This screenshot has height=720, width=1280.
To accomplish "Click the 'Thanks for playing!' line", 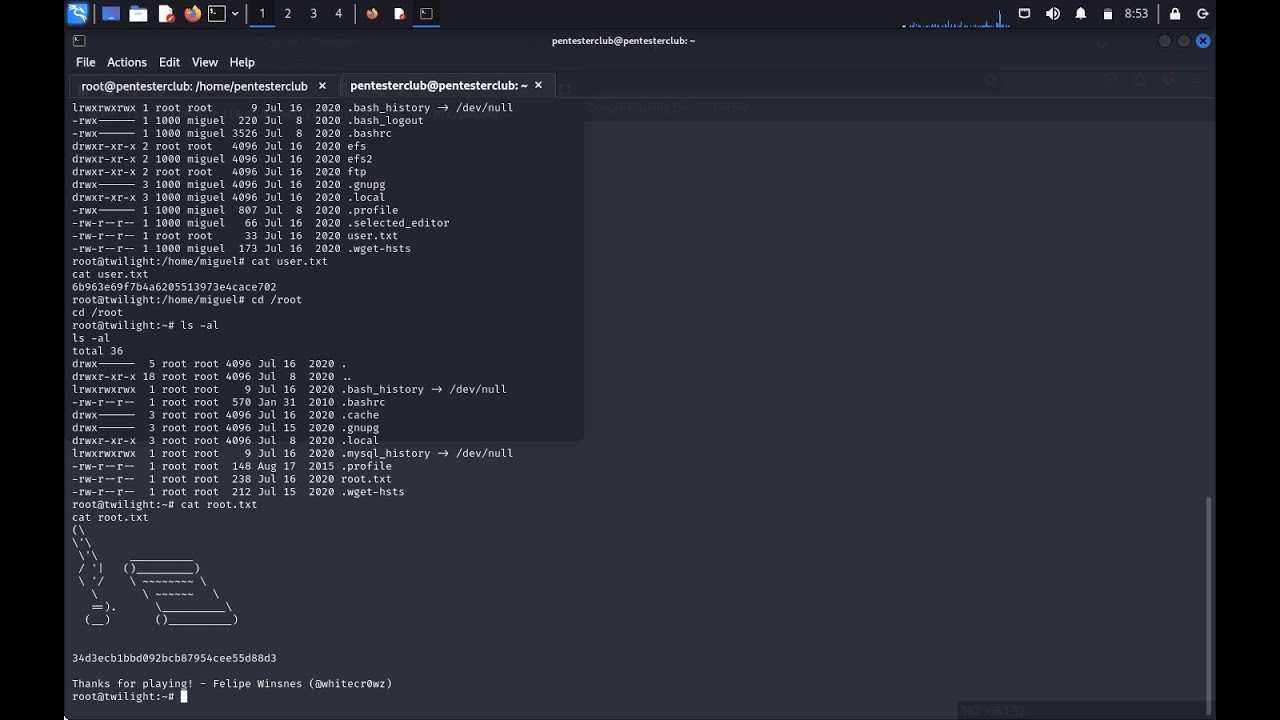I will coord(232,684).
